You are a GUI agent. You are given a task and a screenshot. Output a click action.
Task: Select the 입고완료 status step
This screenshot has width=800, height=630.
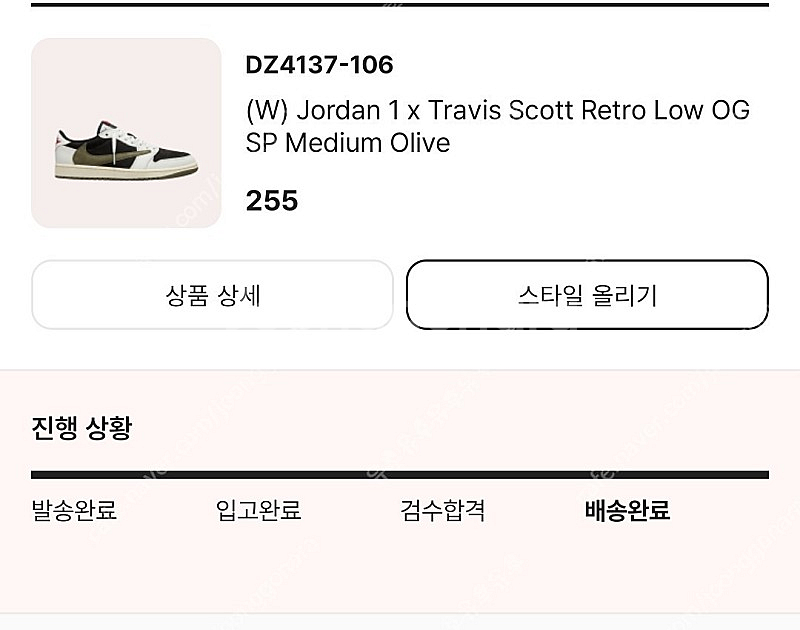point(258,511)
